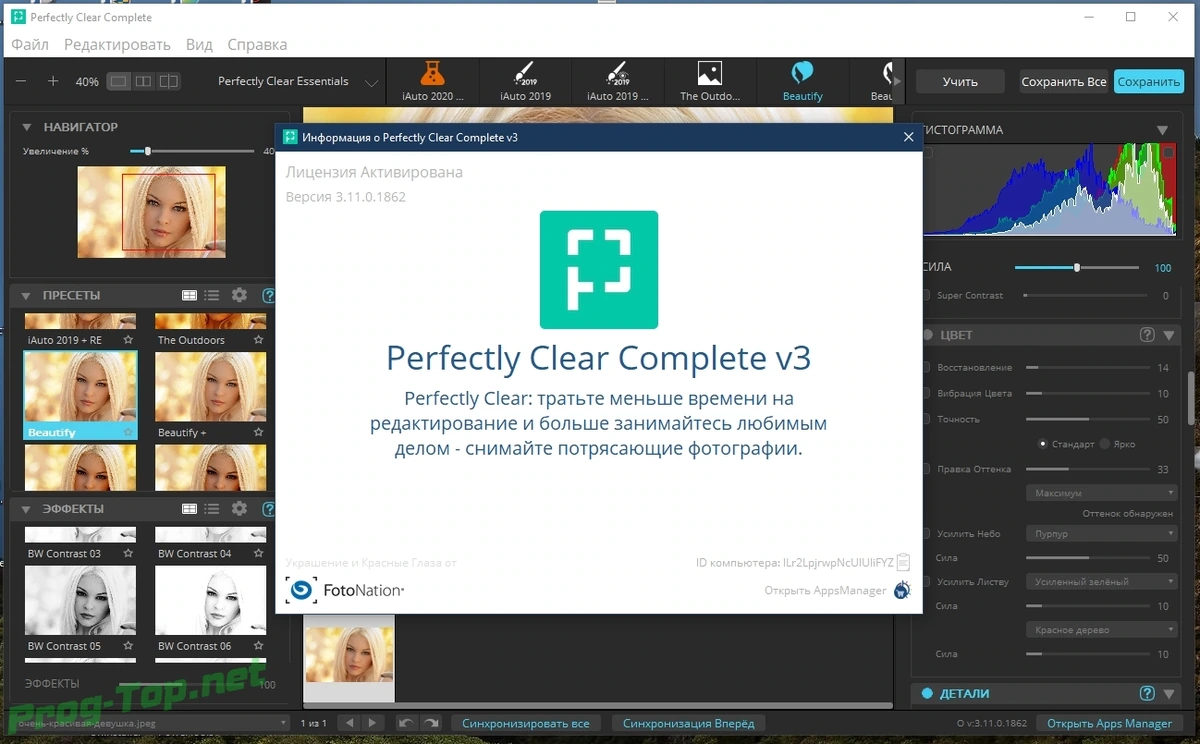
Task: Favorite the iAuto 2019 + RE preset star
Action: 128,340
